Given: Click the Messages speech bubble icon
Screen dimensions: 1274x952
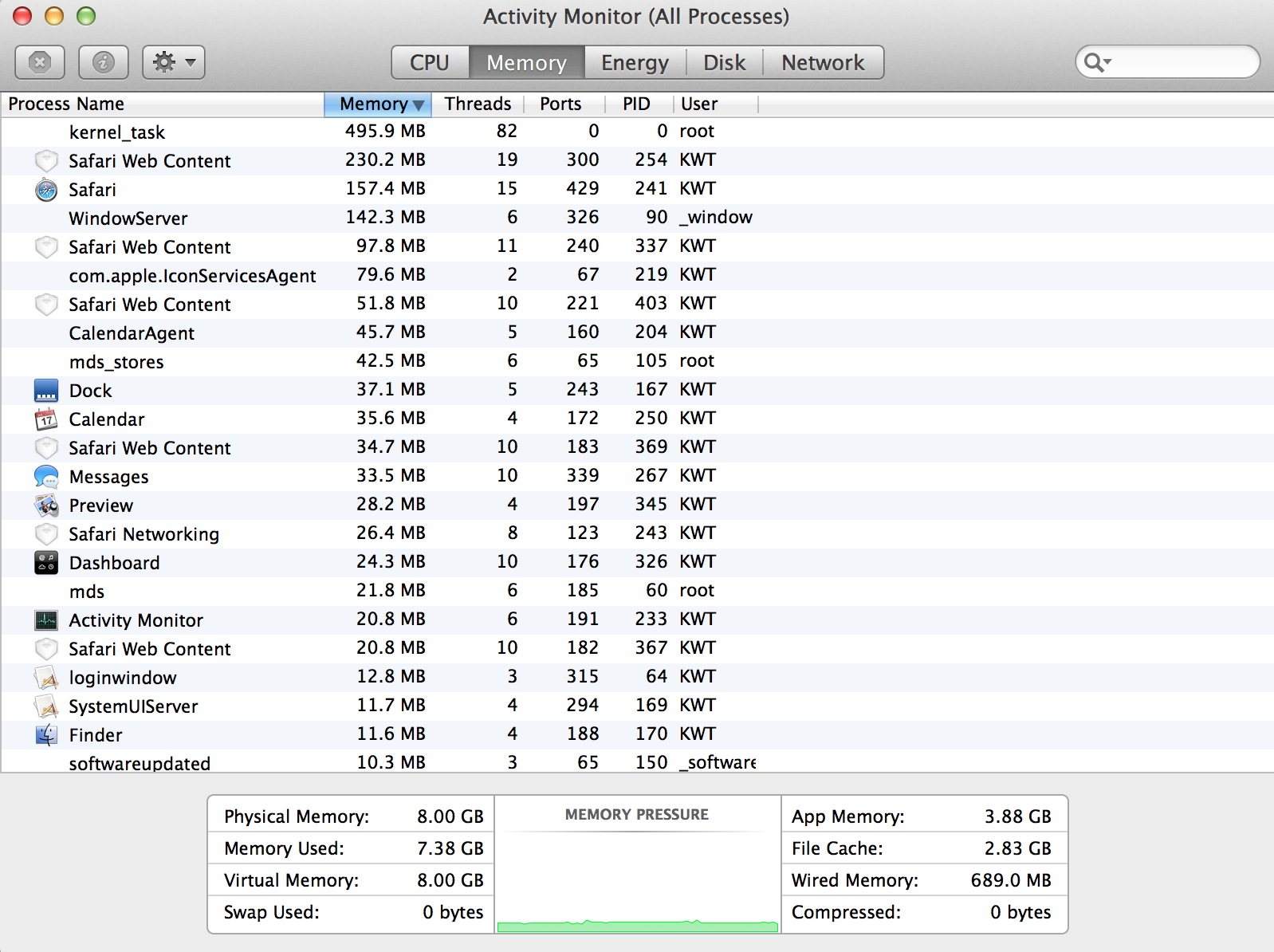Looking at the screenshot, I should coord(46,477).
